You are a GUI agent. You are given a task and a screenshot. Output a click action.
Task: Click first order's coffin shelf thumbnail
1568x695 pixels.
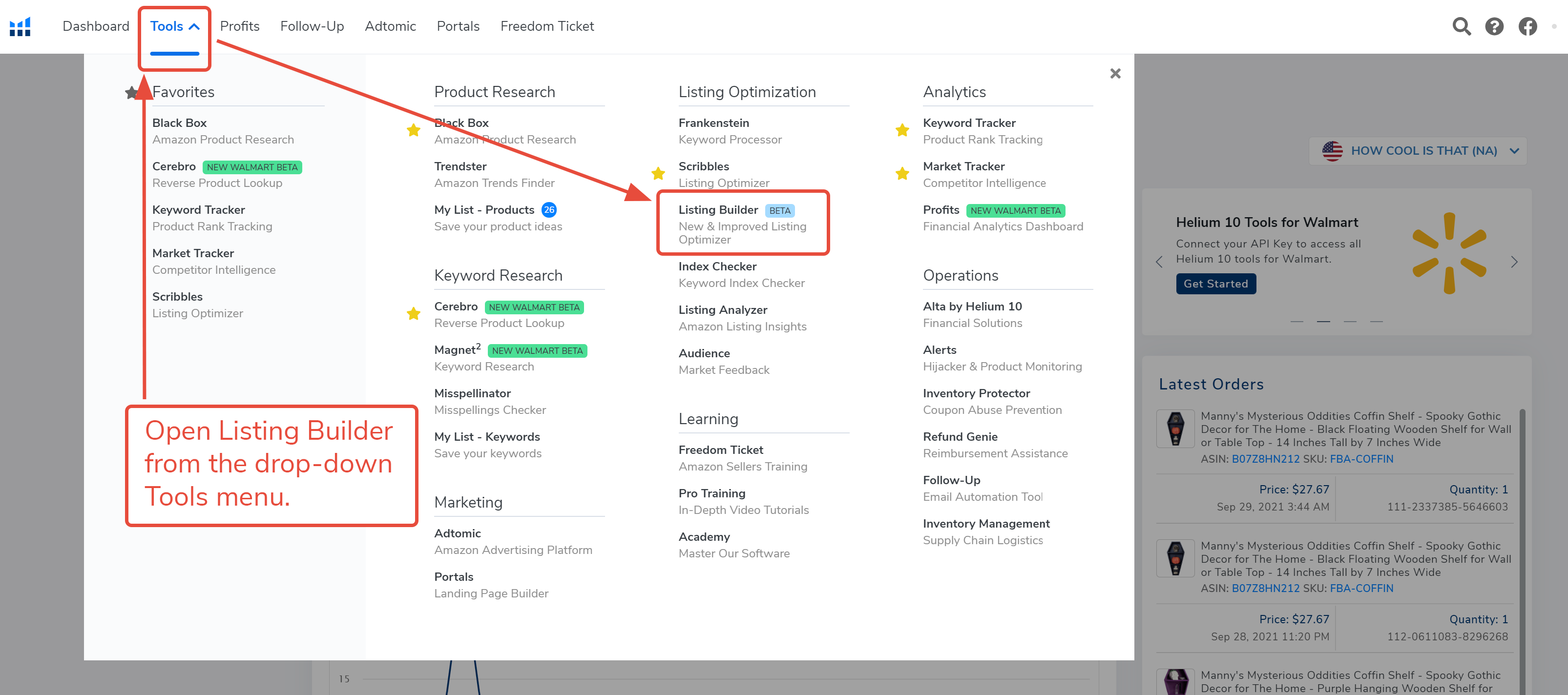click(x=1175, y=429)
